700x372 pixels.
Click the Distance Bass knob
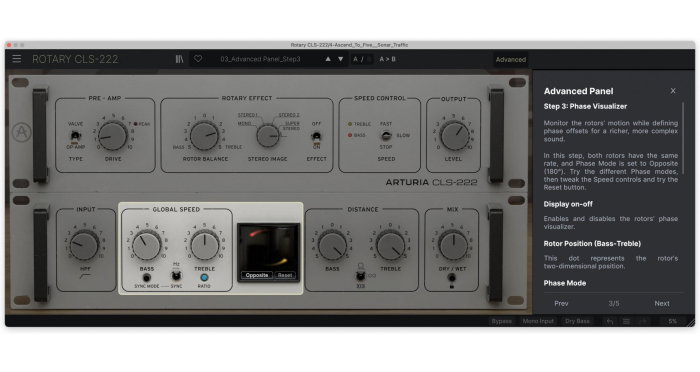tap(332, 246)
